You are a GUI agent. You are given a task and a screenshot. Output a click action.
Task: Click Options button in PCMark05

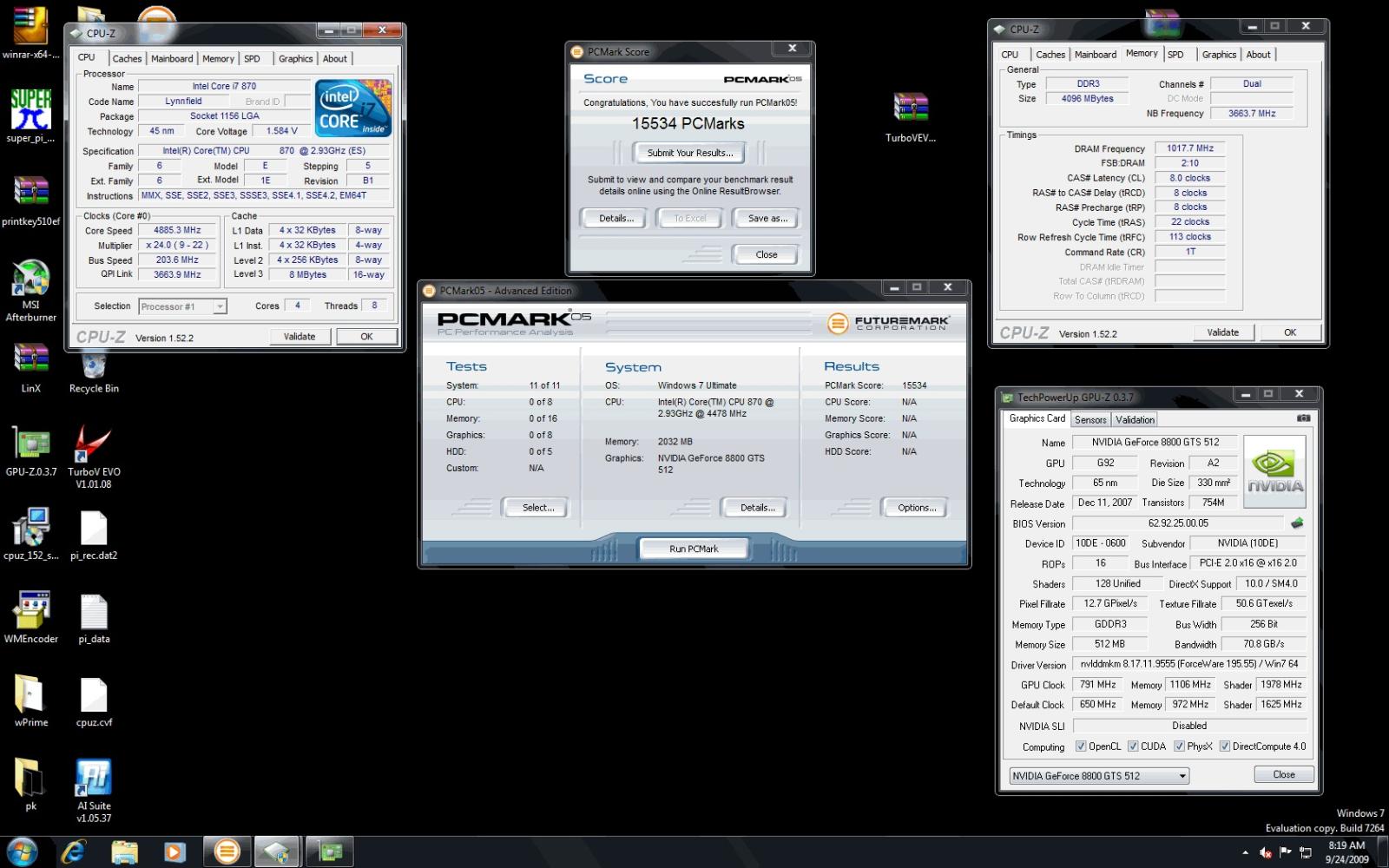917,508
